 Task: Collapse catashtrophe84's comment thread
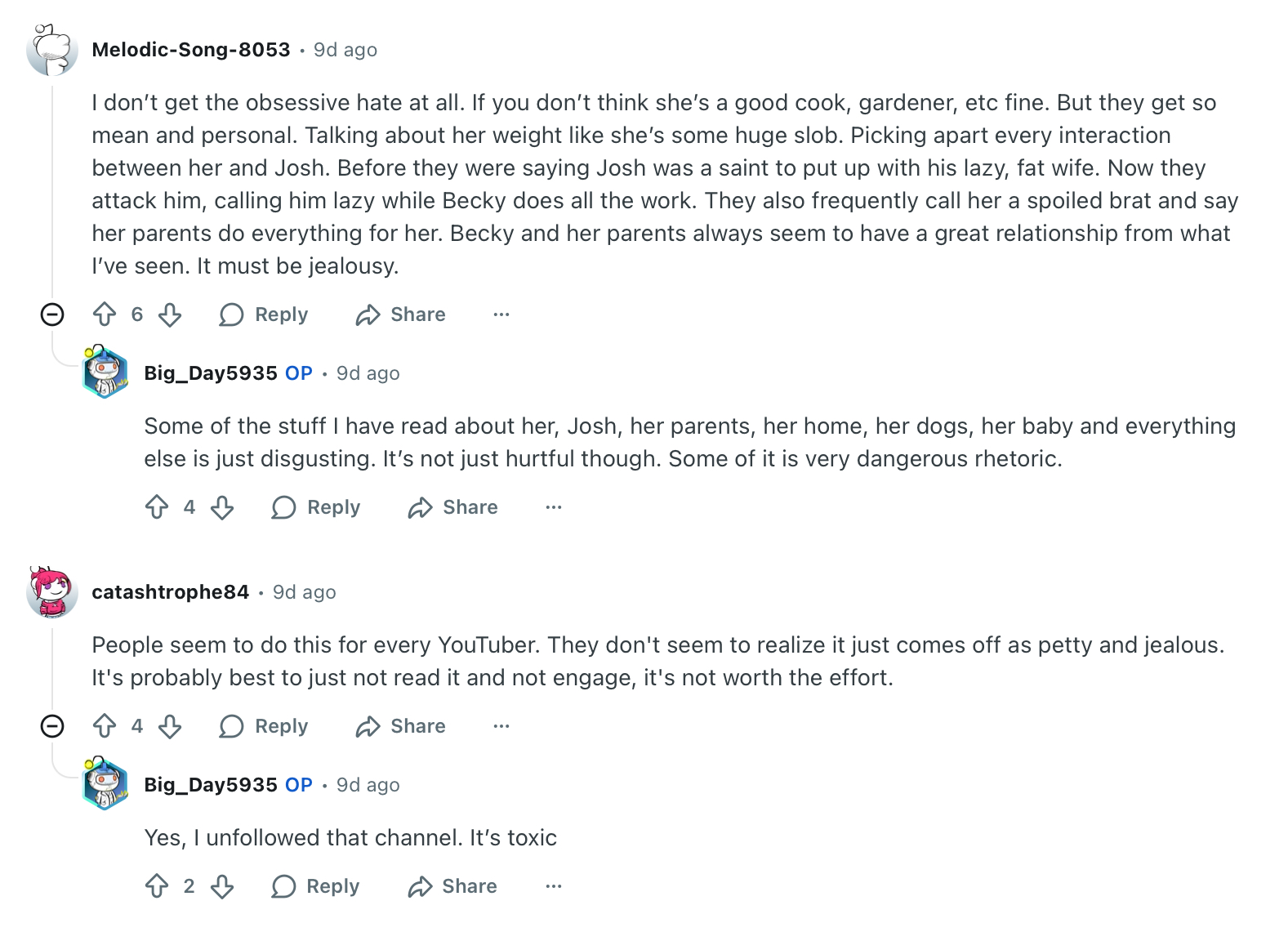[x=52, y=726]
